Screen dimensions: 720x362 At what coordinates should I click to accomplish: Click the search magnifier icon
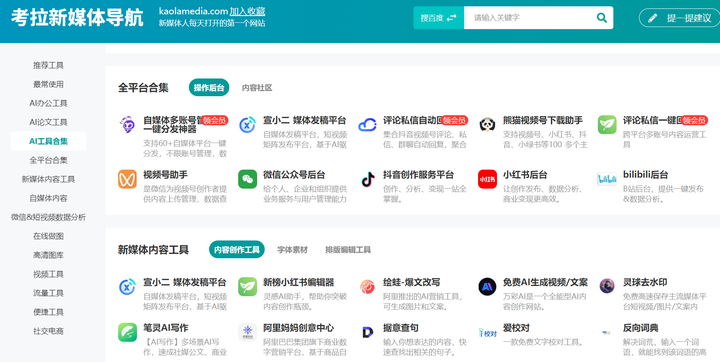[601, 18]
